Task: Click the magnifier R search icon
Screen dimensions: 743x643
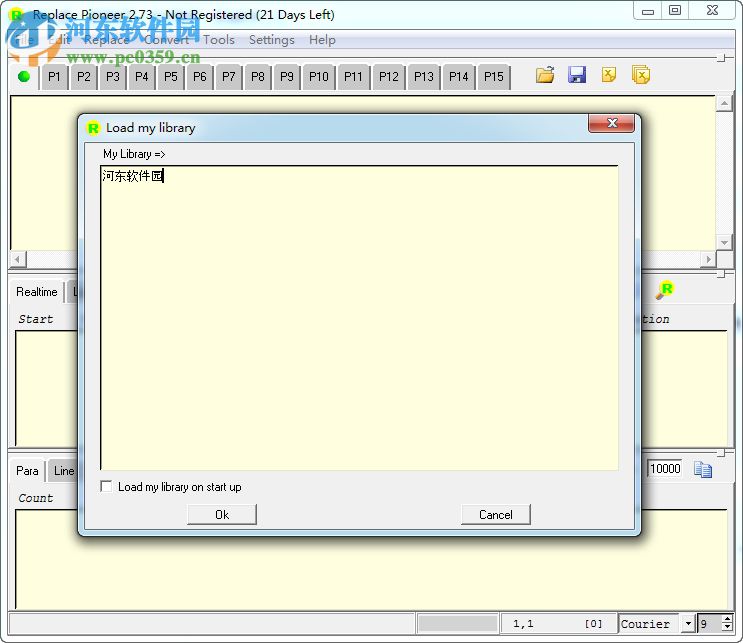Action: click(664, 290)
